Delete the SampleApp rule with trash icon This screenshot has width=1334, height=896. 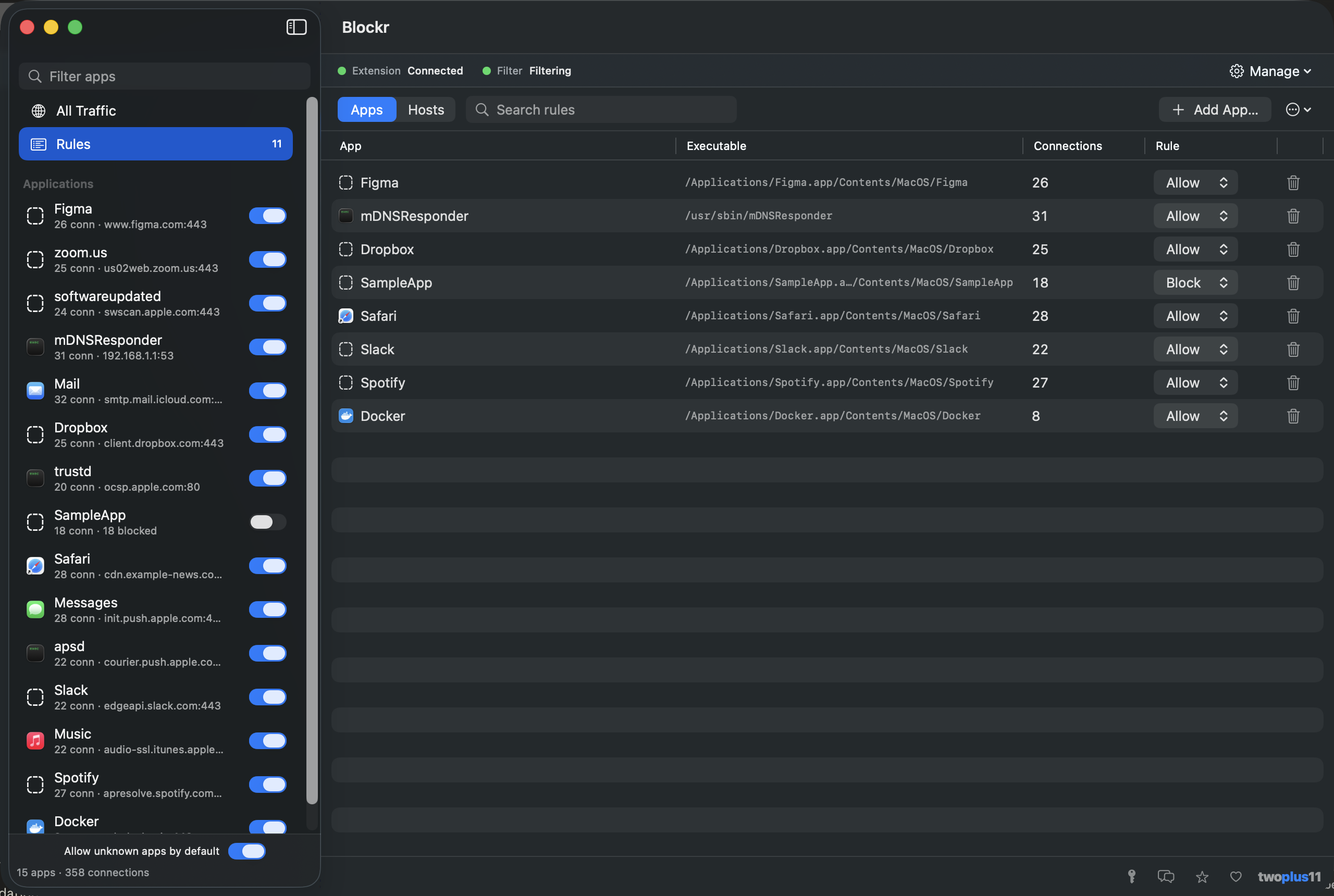point(1293,283)
